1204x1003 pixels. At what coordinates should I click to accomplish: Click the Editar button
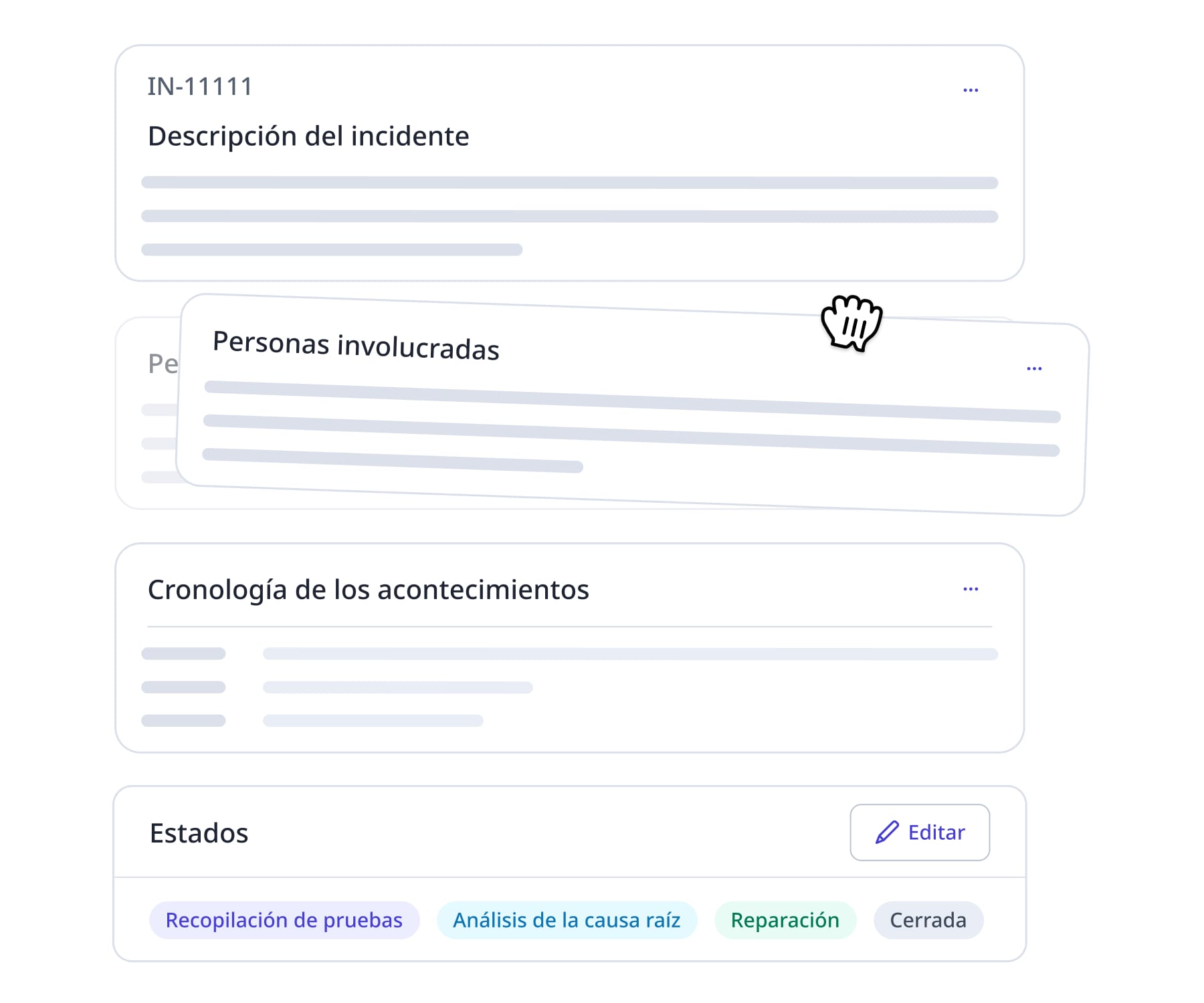pyautogui.click(x=920, y=832)
